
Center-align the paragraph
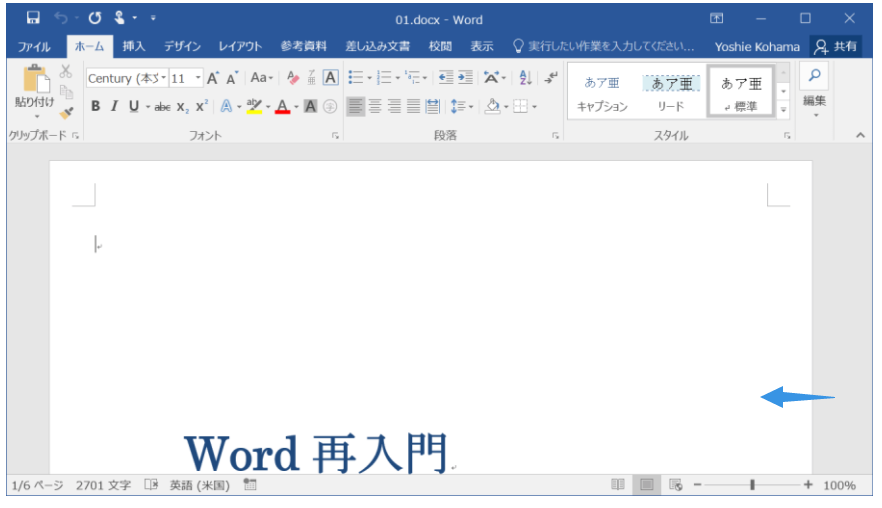click(375, 106)
